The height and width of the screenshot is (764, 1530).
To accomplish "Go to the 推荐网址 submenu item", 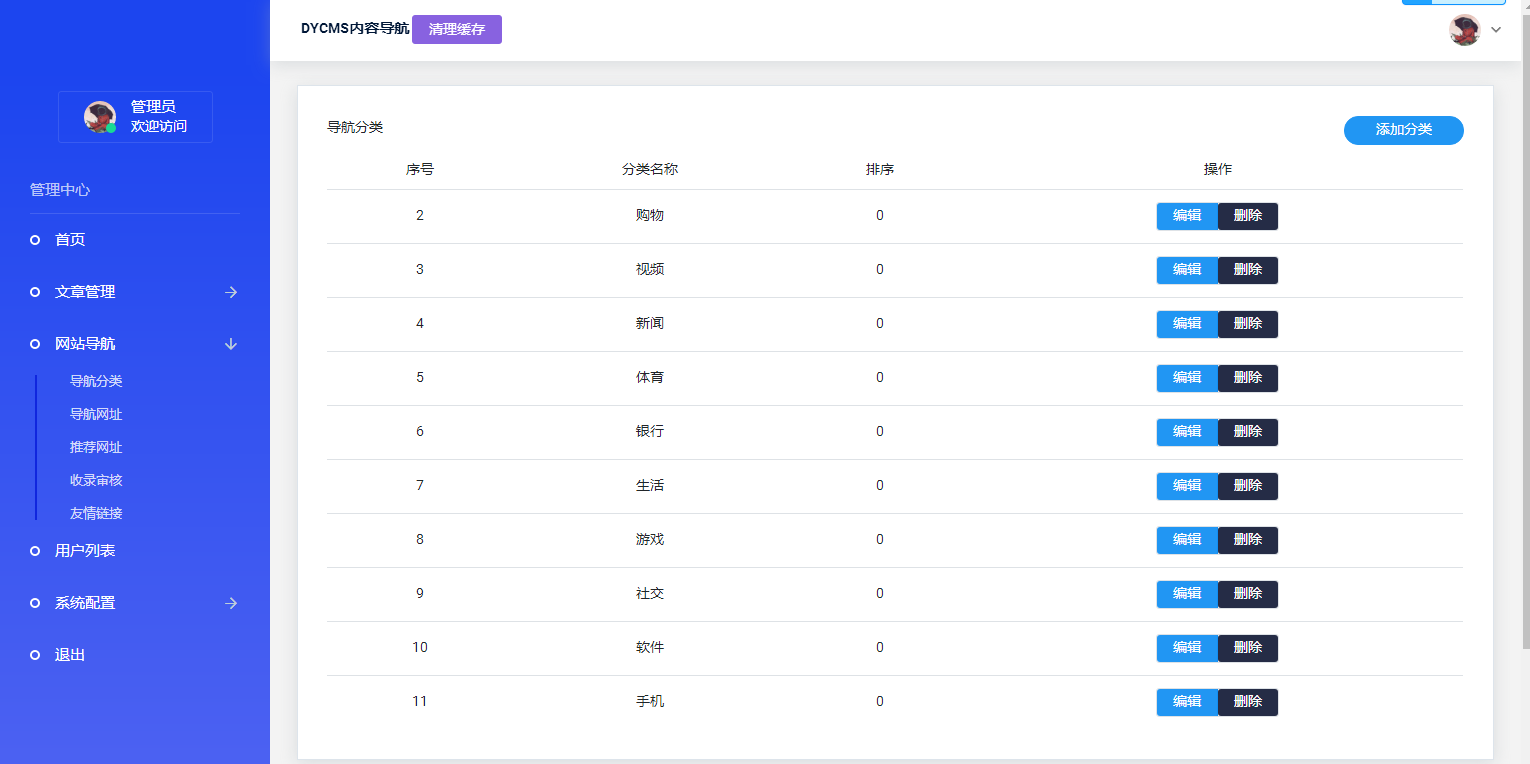I will pyautogui.click(x=96, y=447).
